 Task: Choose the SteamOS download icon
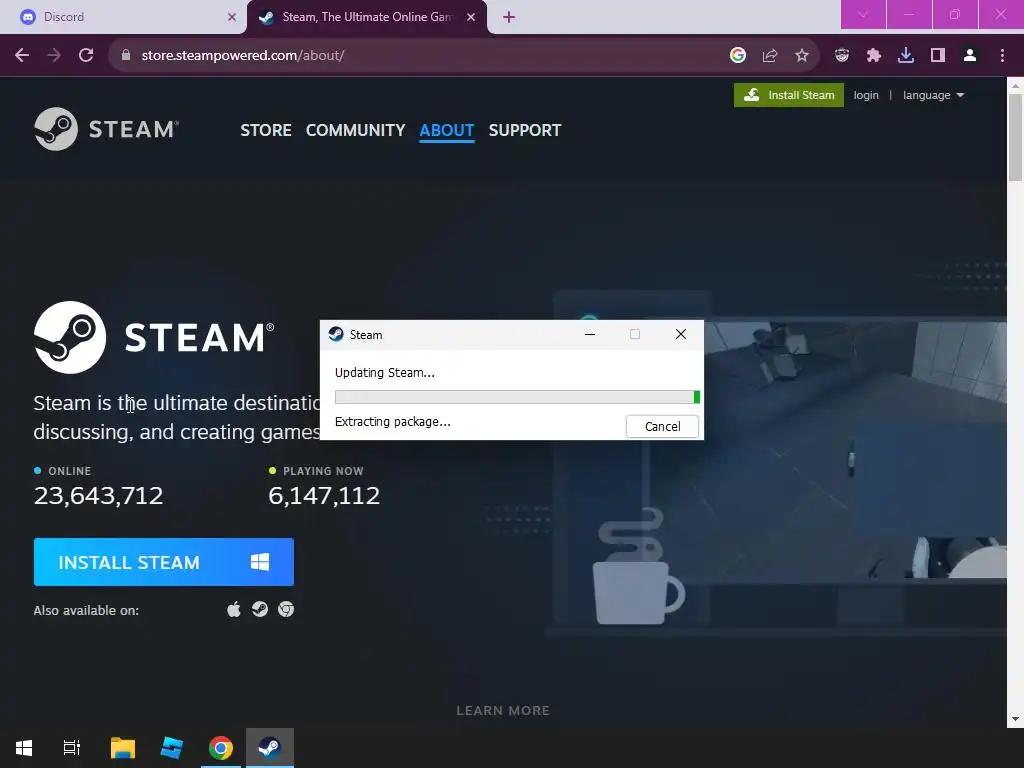[260, 610]
